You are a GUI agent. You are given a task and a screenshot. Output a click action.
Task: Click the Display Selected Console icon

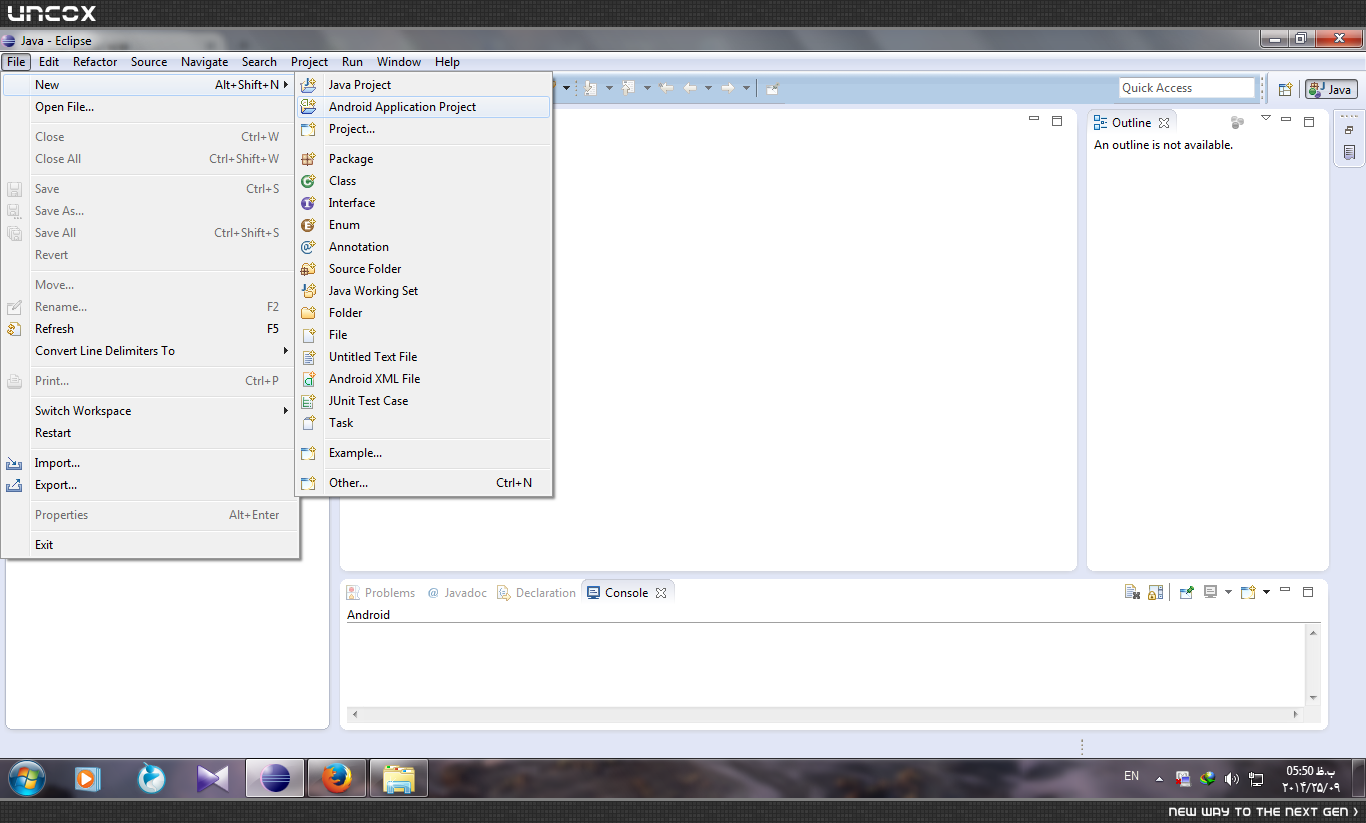[x=1210, y=592]
